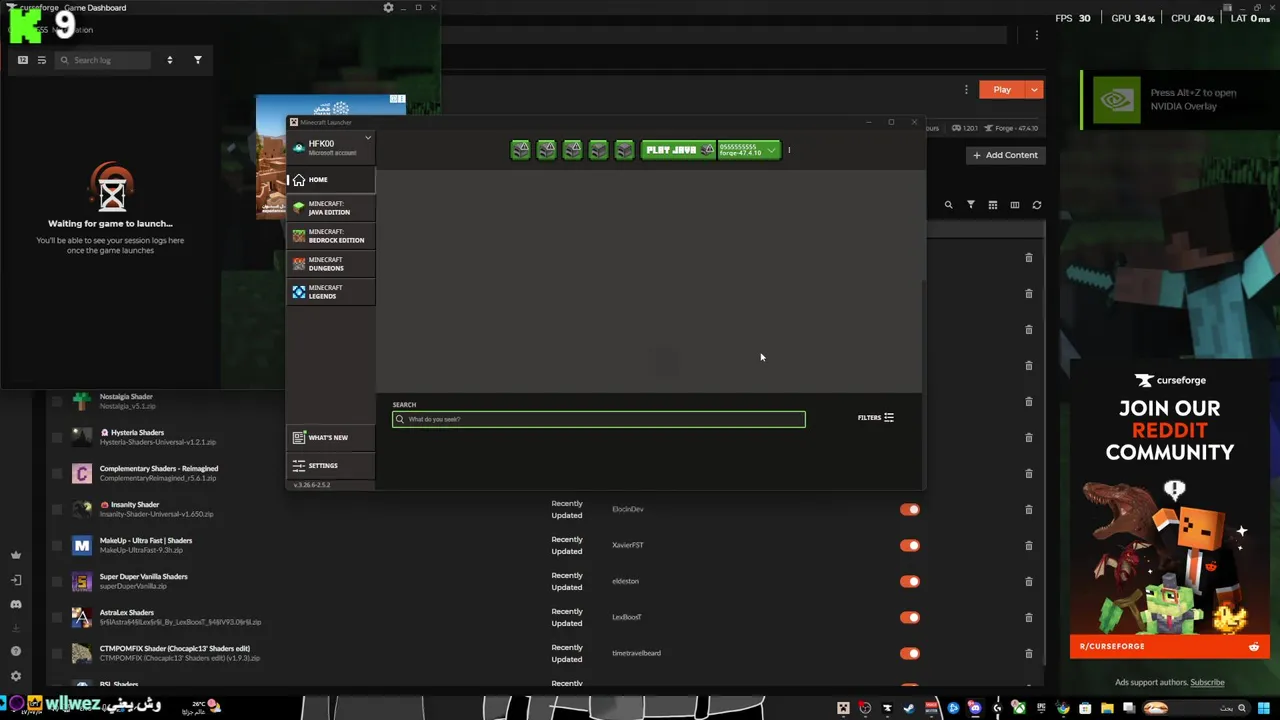Open Discord icon in CurseForge sidebar
Image resolution: width=1280 pixels, height=720 pixels.
pos(16,605)
